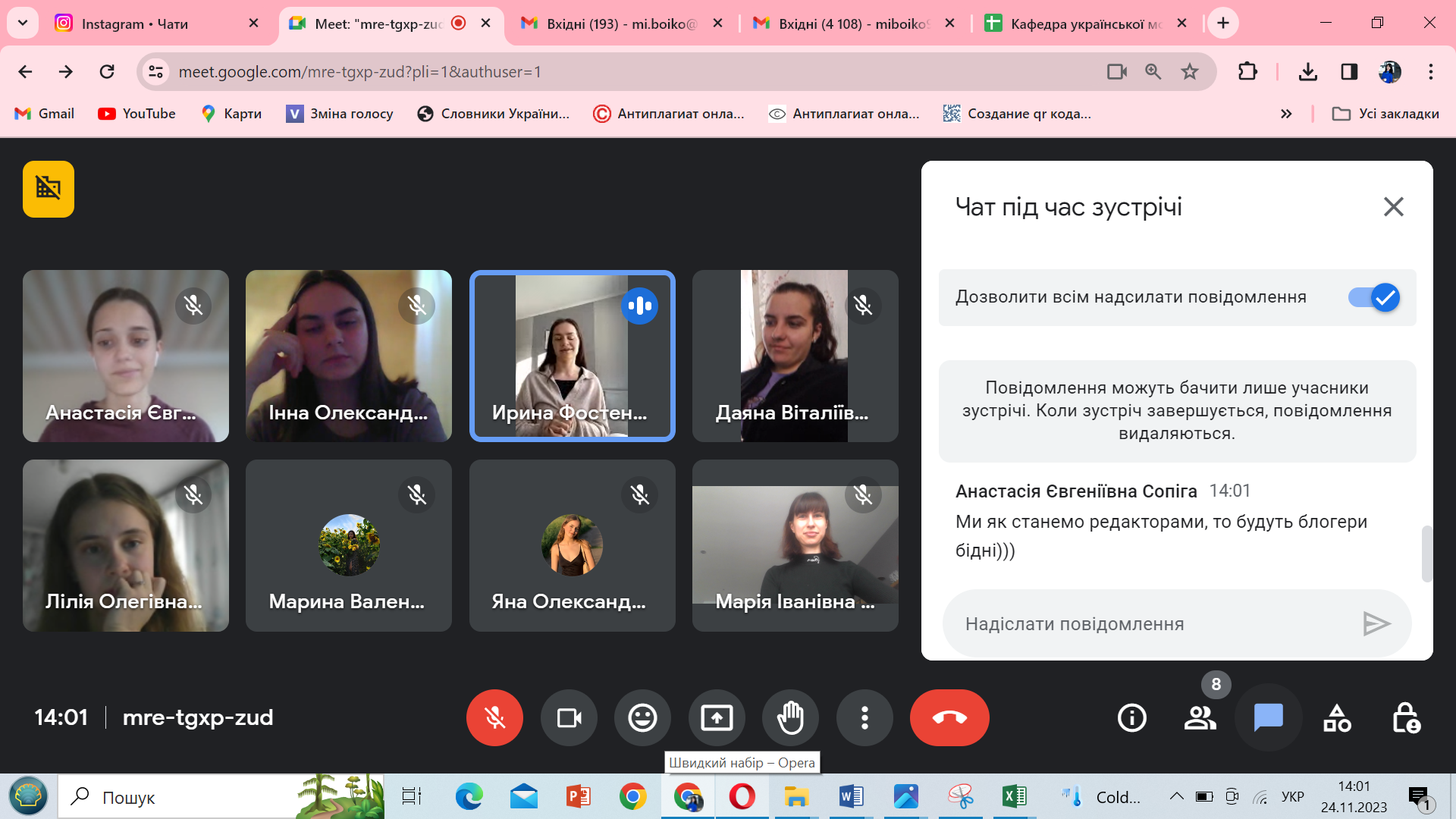Open the YouTube bookmark

tap(137, 114)
